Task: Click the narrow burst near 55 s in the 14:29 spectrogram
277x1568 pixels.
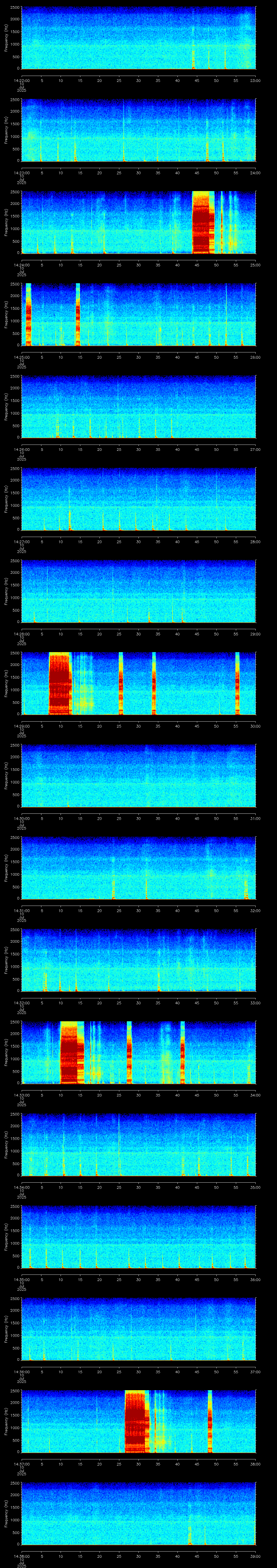Action: click(x=238, y=683)
